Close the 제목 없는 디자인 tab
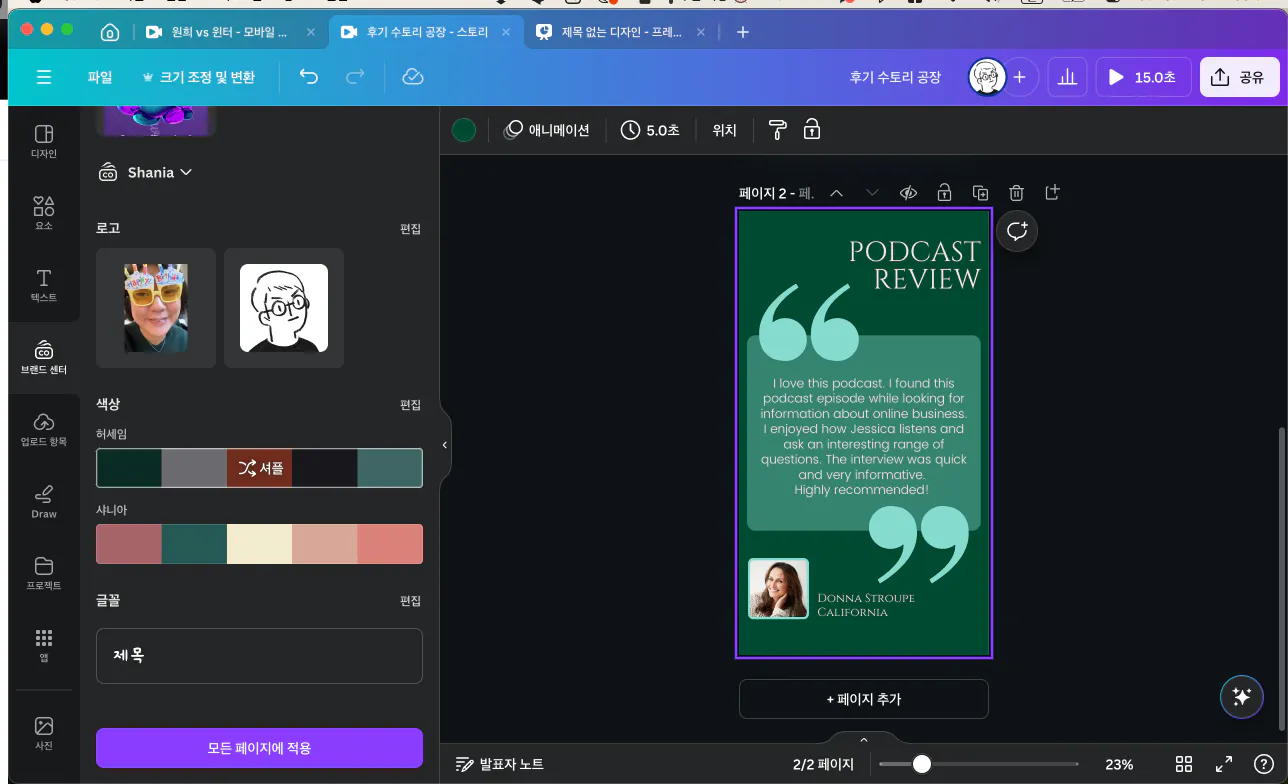Image resolution: width=1288 pixels, height=784 pixels. tap(701, 32)
